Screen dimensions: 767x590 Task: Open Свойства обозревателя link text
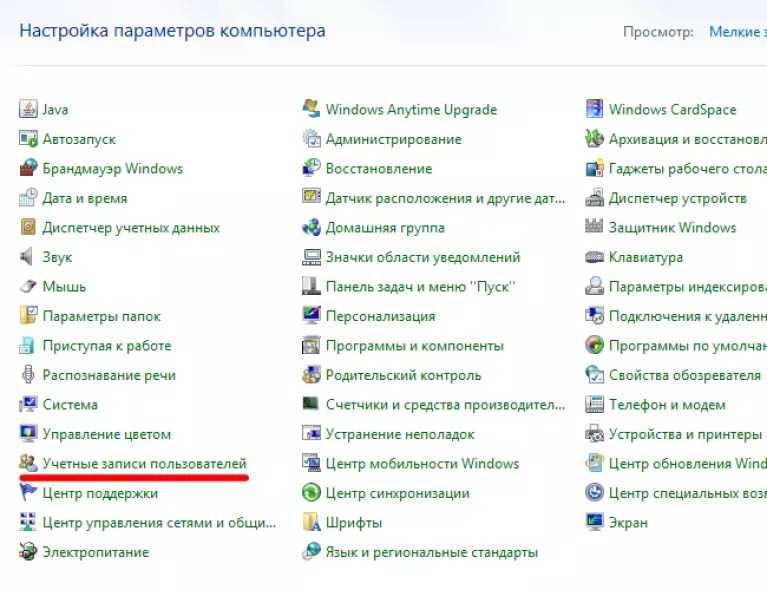(685, 375)
